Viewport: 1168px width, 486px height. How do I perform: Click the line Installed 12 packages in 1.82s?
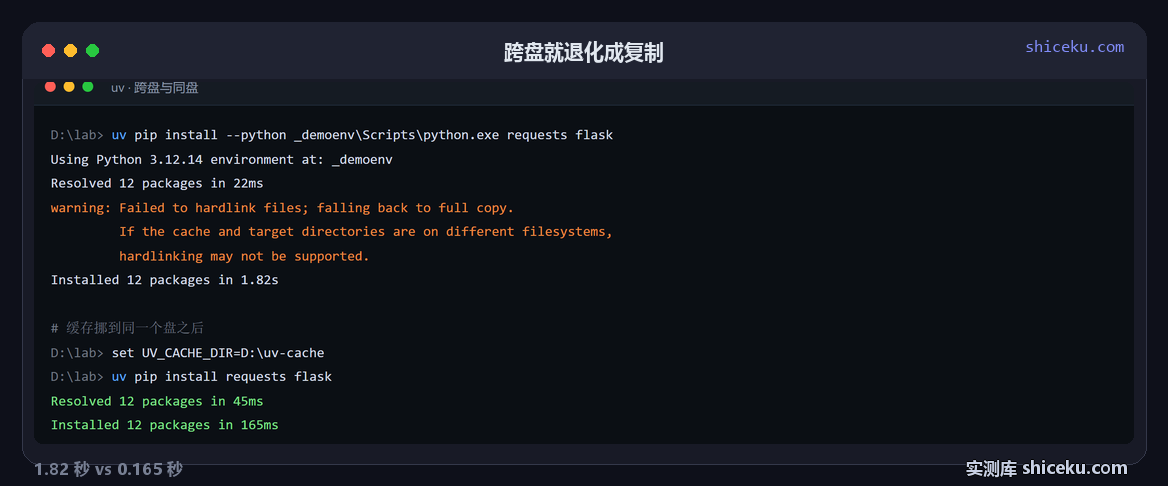pos(165,280)
